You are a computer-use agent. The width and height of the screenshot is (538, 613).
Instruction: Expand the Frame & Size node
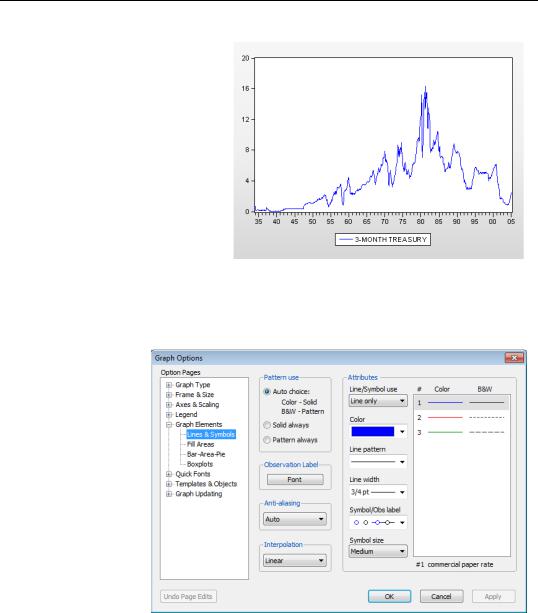click(x=169, y=395)
